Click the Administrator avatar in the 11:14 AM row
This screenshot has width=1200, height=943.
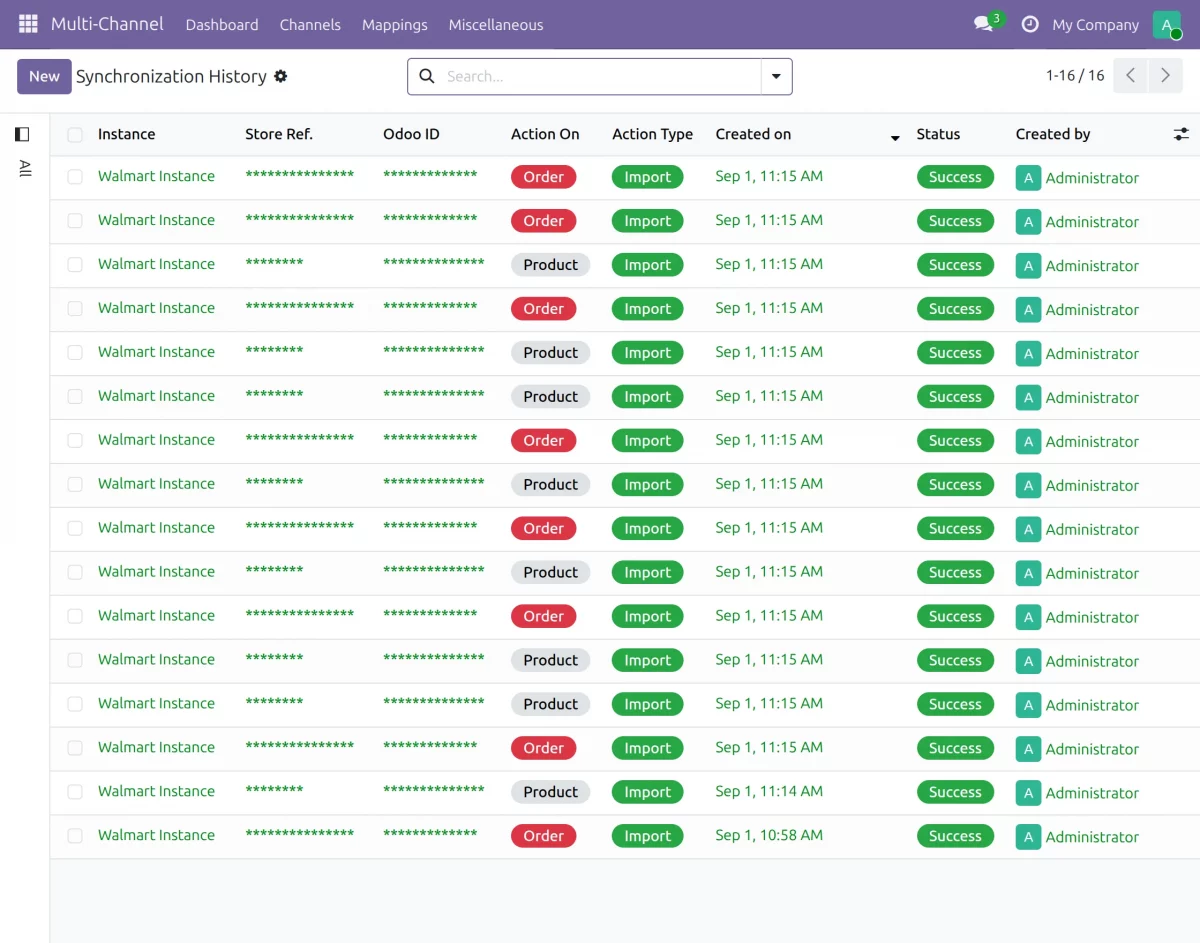[1028, 792]
